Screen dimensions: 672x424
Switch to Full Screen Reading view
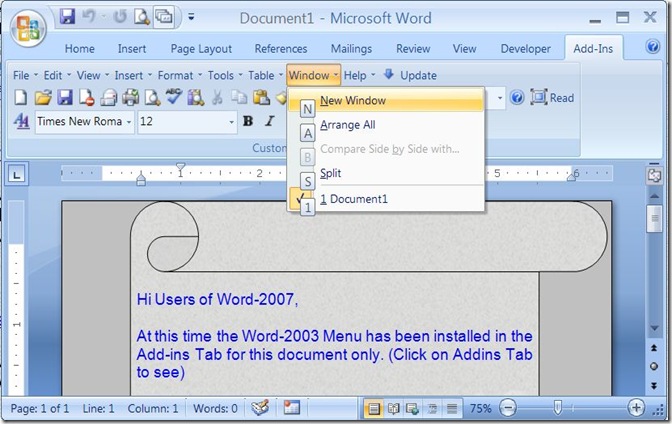point(393,408)
